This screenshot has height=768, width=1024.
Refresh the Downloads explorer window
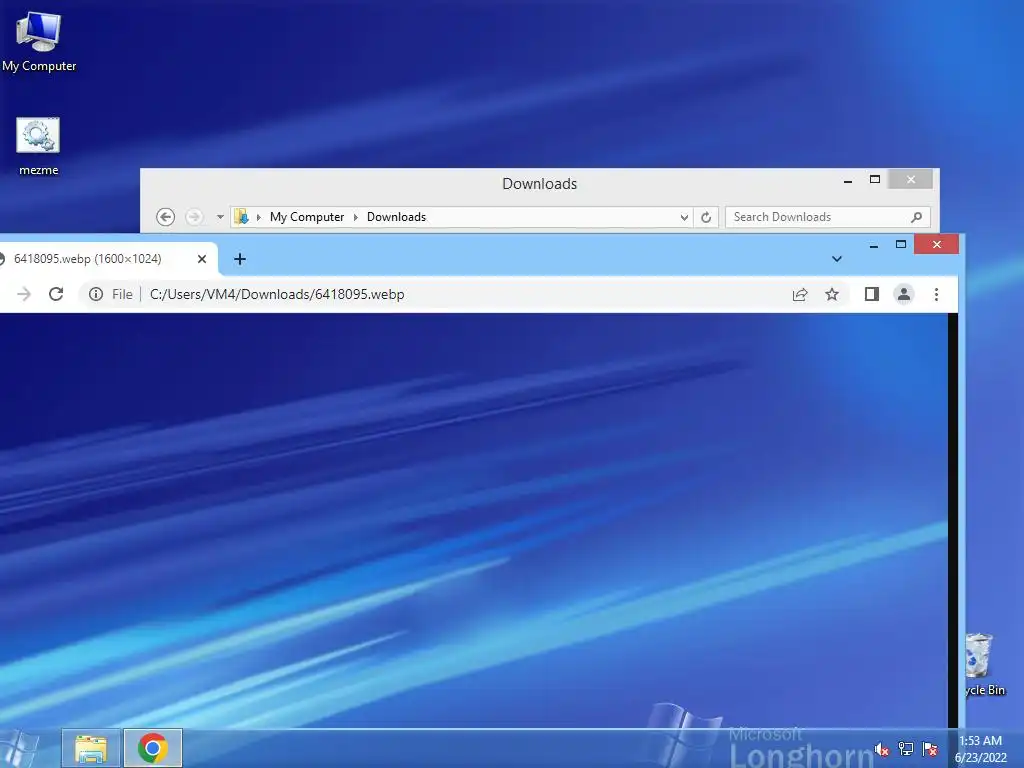[x=706, y=217]
